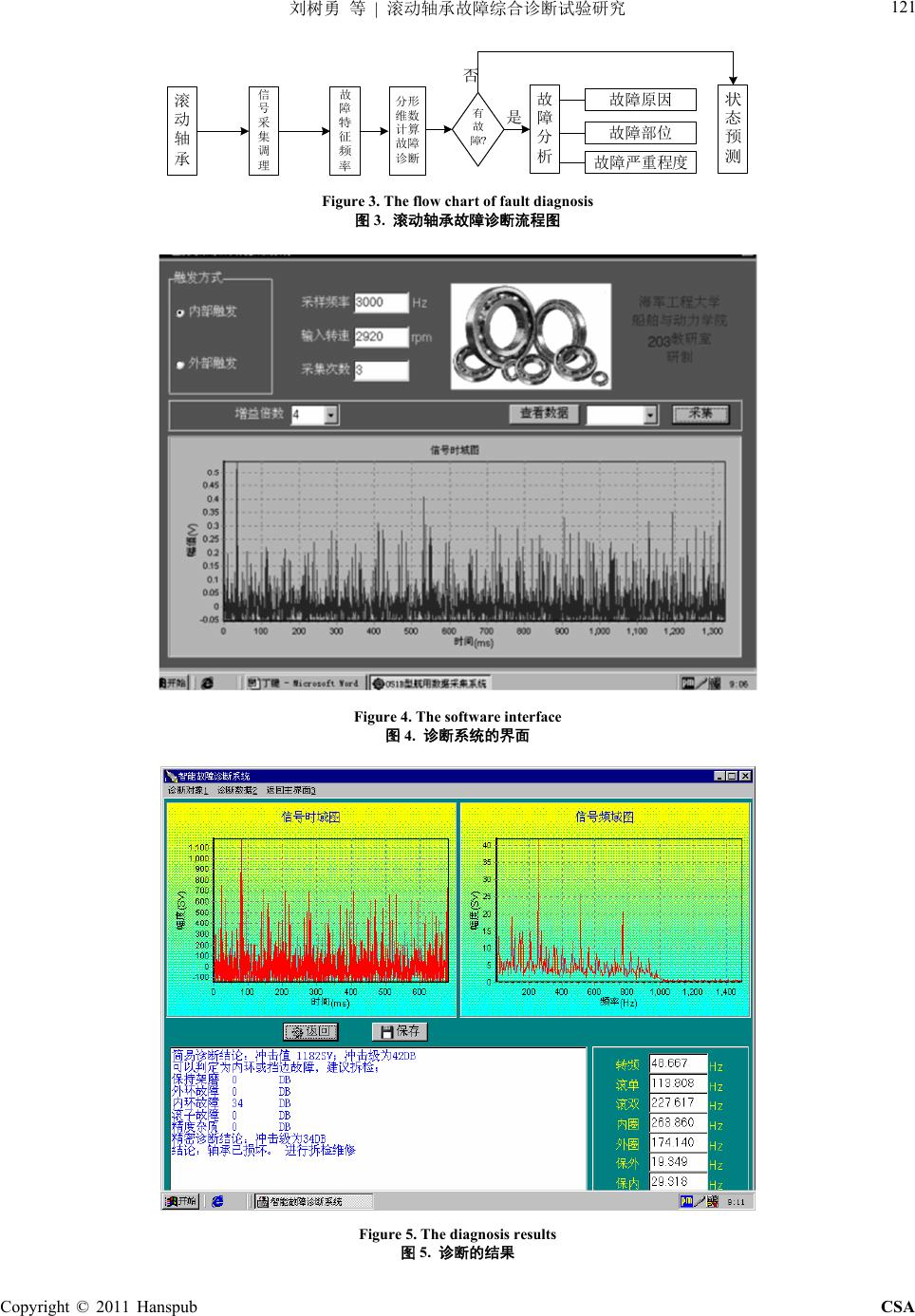Click the 保存 floppy disk save button

point(400,1031)
